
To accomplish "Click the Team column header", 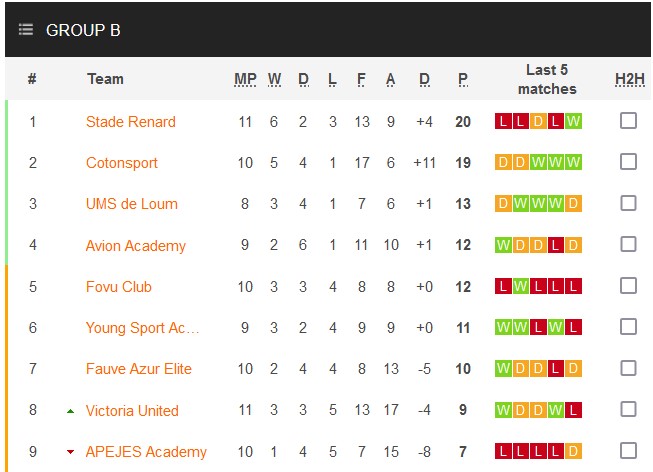I will point(105,79).
